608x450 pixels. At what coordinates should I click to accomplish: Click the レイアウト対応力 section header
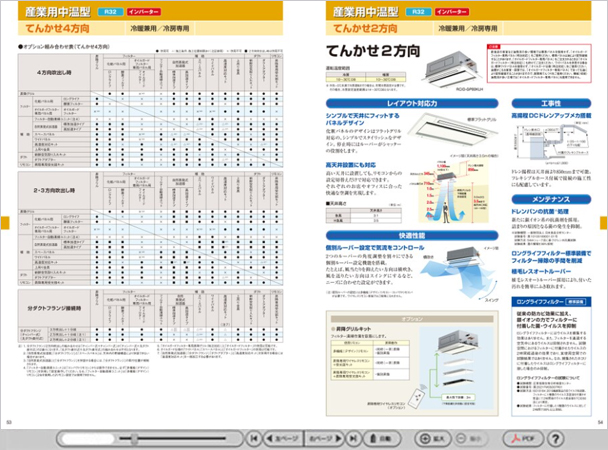click(412, 103)
